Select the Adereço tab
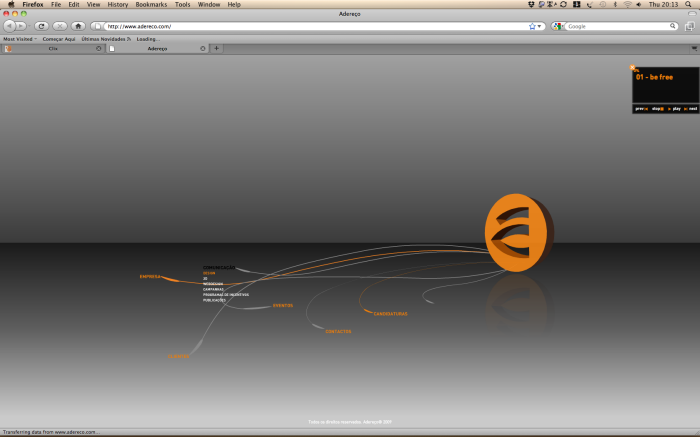This screenshot has width=700, height=437. pos(157,48)
